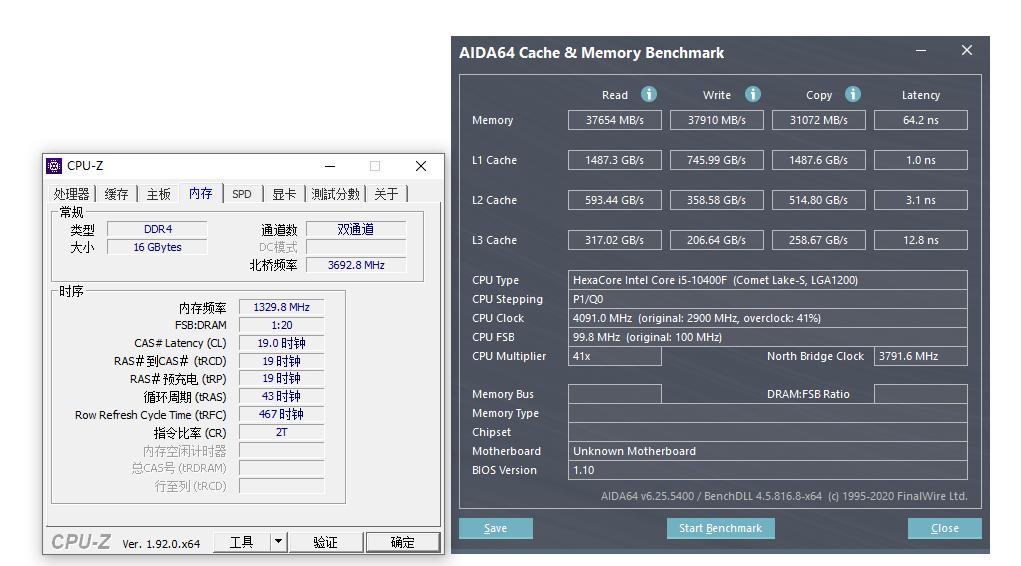Click North Bridge Clock value 3791.6 MHz
Viewport: 1021px width, 566px height.
pos(921,356)
